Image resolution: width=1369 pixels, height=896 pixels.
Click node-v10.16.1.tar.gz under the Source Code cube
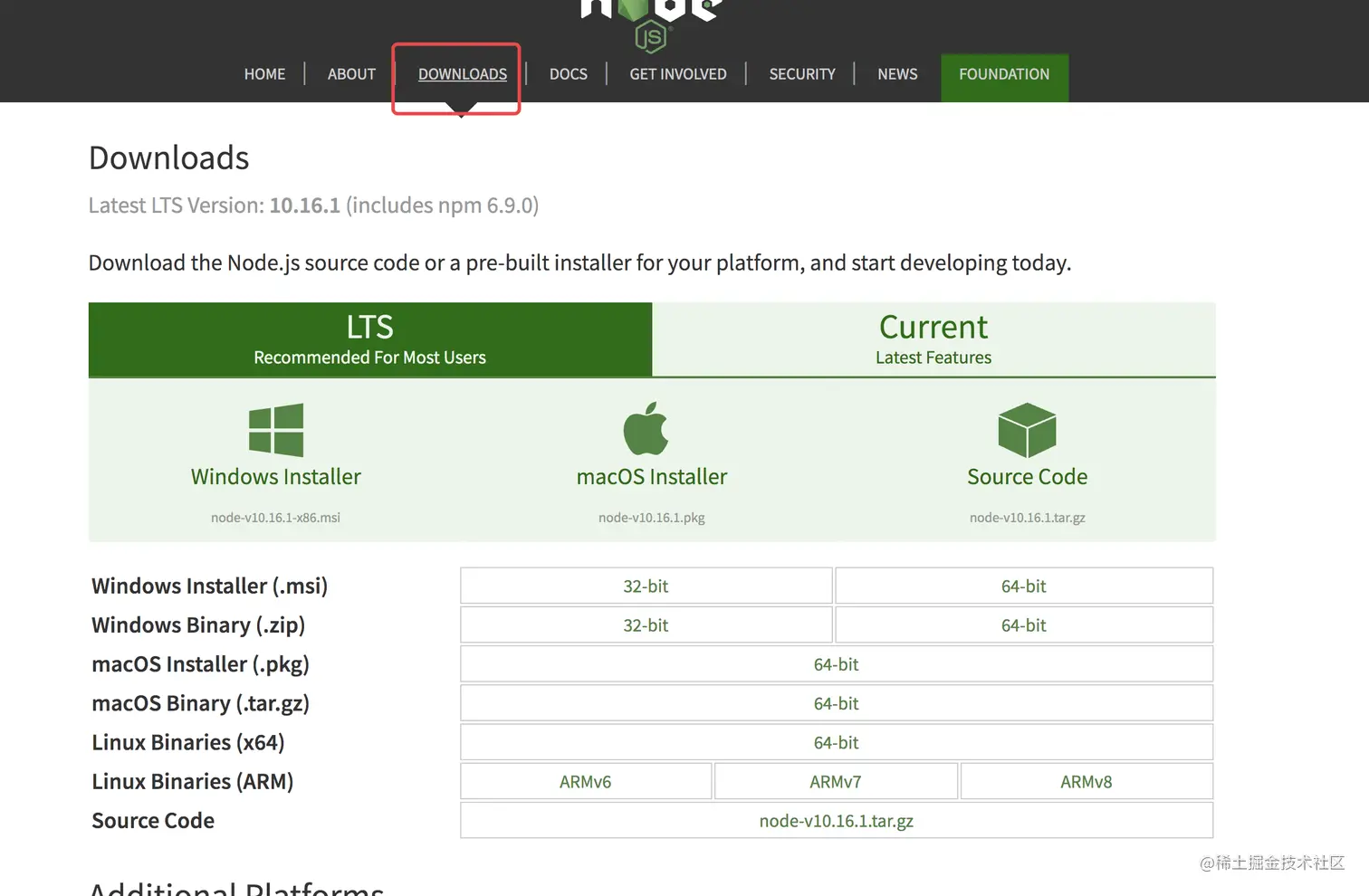click(1027, 518)
